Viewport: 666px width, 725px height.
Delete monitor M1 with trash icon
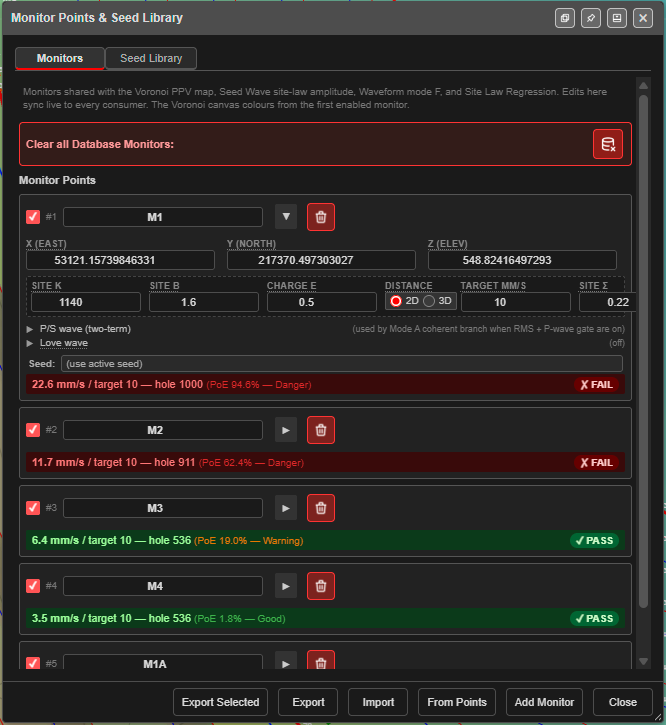[x=321, y=217]
